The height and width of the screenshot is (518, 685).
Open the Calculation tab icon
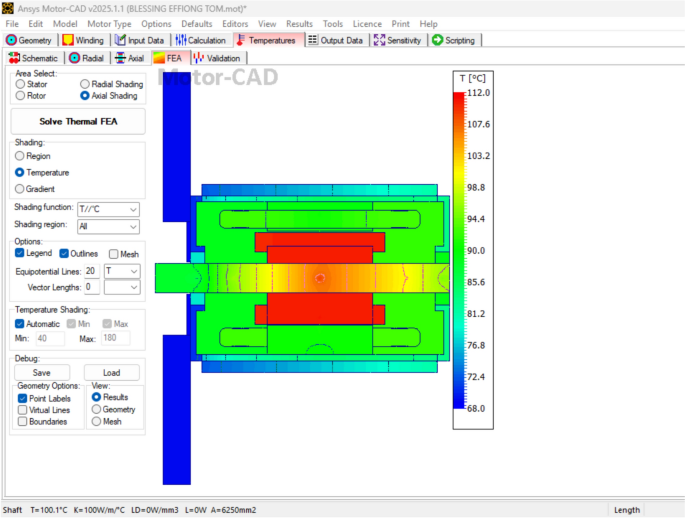click(x=181, y=40)
